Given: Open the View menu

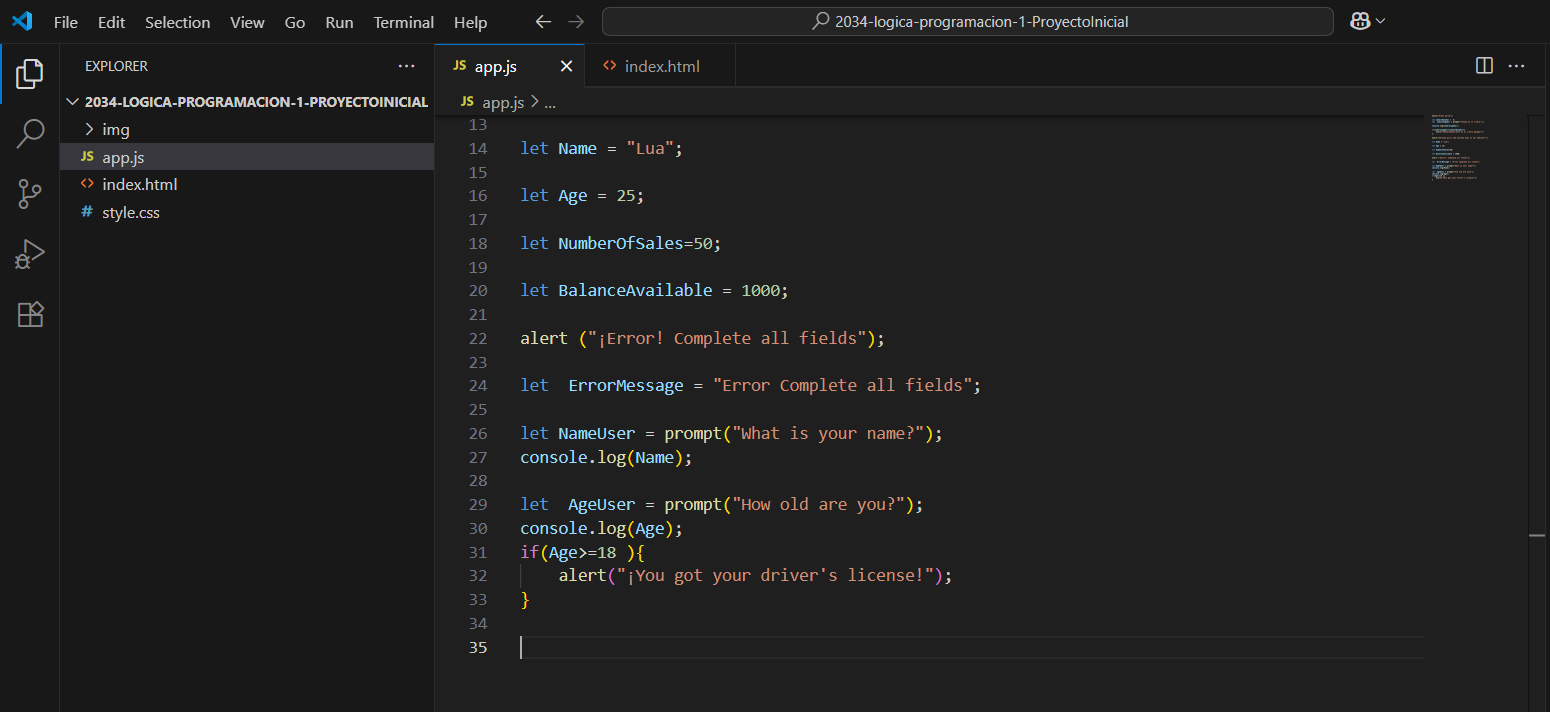Looking at the screenshot, I should click(x=247, y=22).
